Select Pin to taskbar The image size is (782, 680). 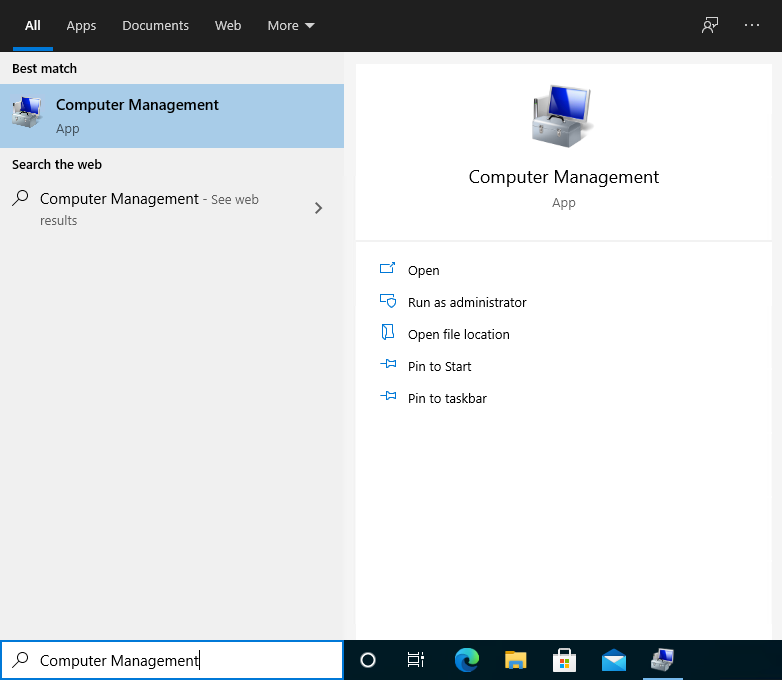pyautogui.click(x=447, y=398)
